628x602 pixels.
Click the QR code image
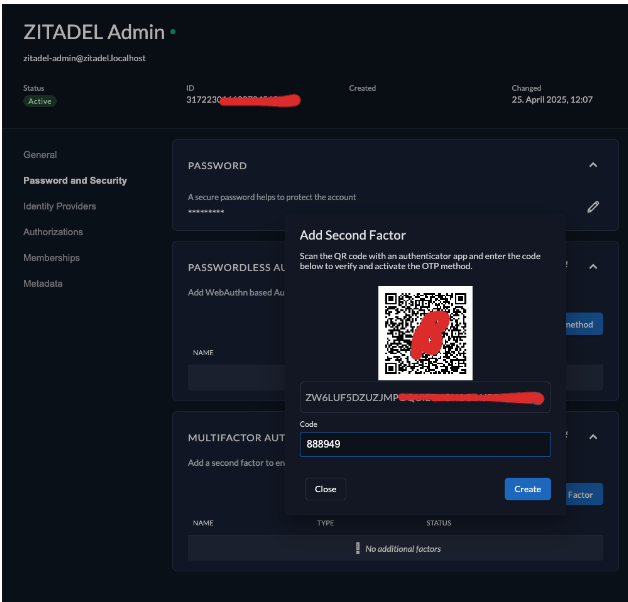[x=425, y=333]
